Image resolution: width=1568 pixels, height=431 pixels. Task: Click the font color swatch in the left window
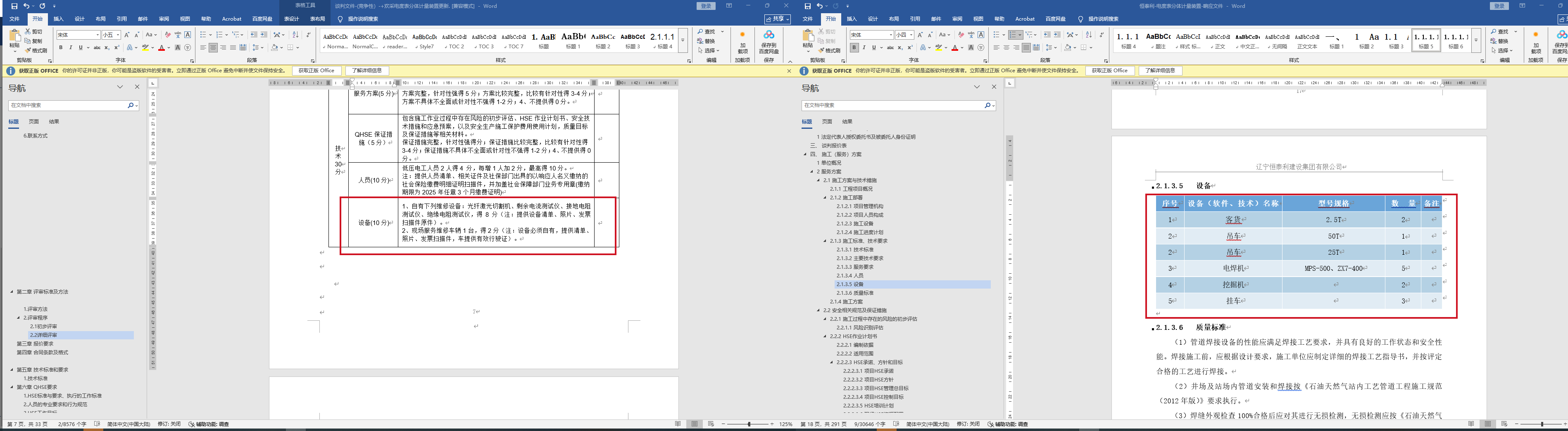tap(161, 47)
